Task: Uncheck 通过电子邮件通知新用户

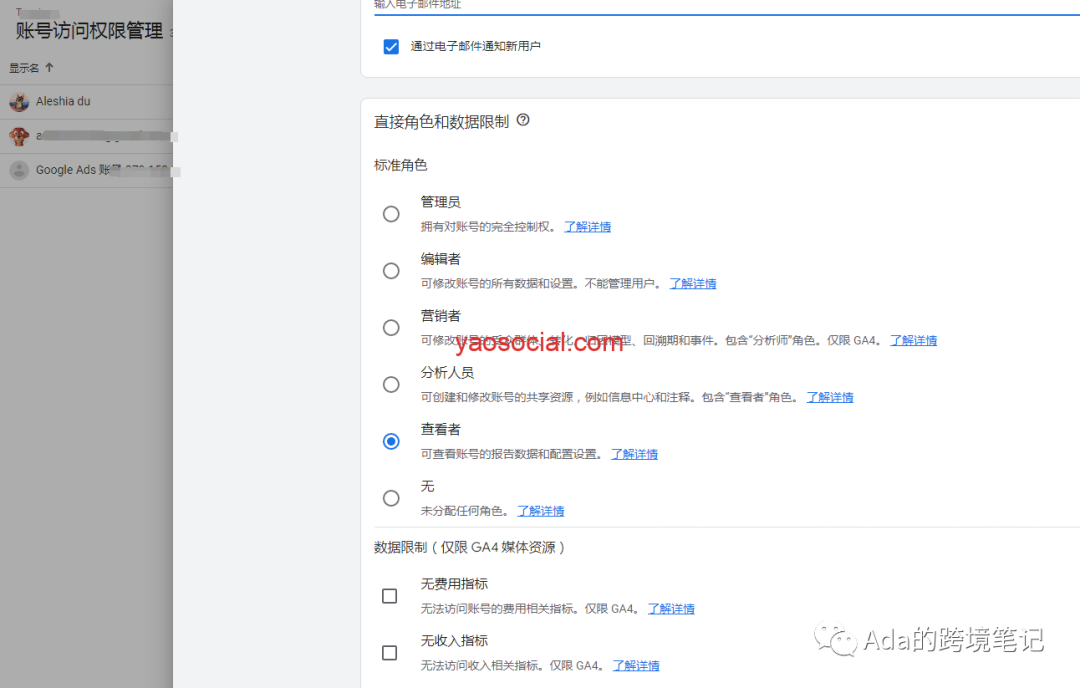Action: pyautogui.click(x=391, y=46)
